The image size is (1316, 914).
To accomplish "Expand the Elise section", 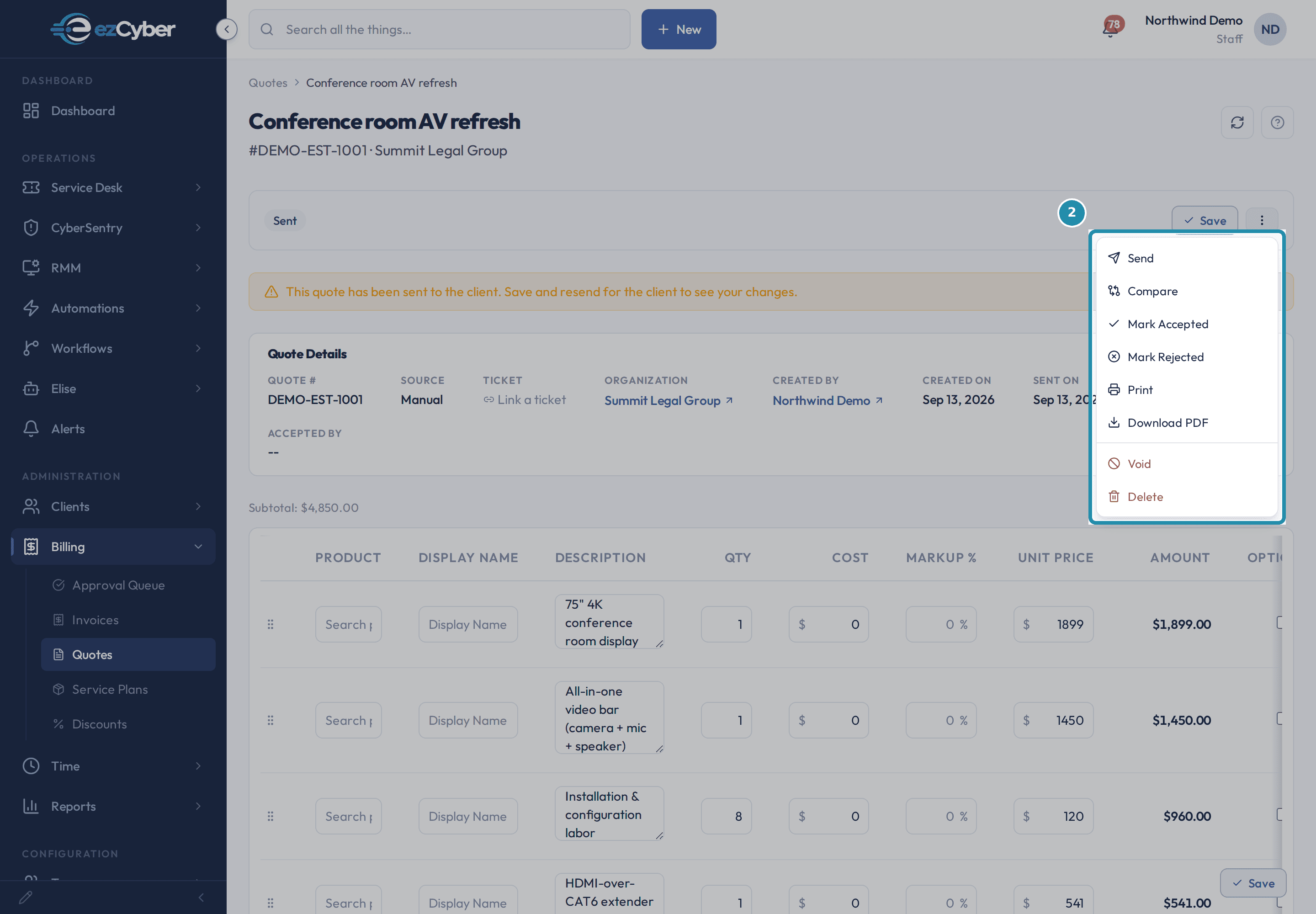I will (x=113, y=388).
